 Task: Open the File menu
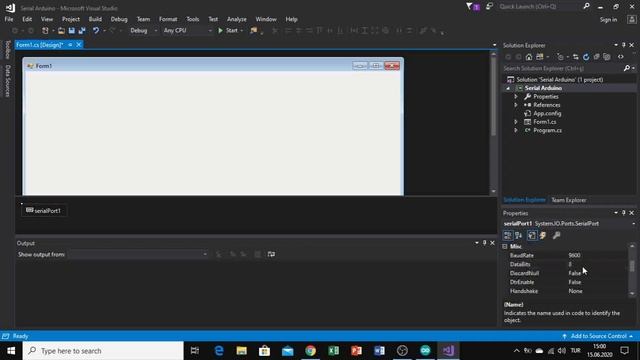pos(9,19)
